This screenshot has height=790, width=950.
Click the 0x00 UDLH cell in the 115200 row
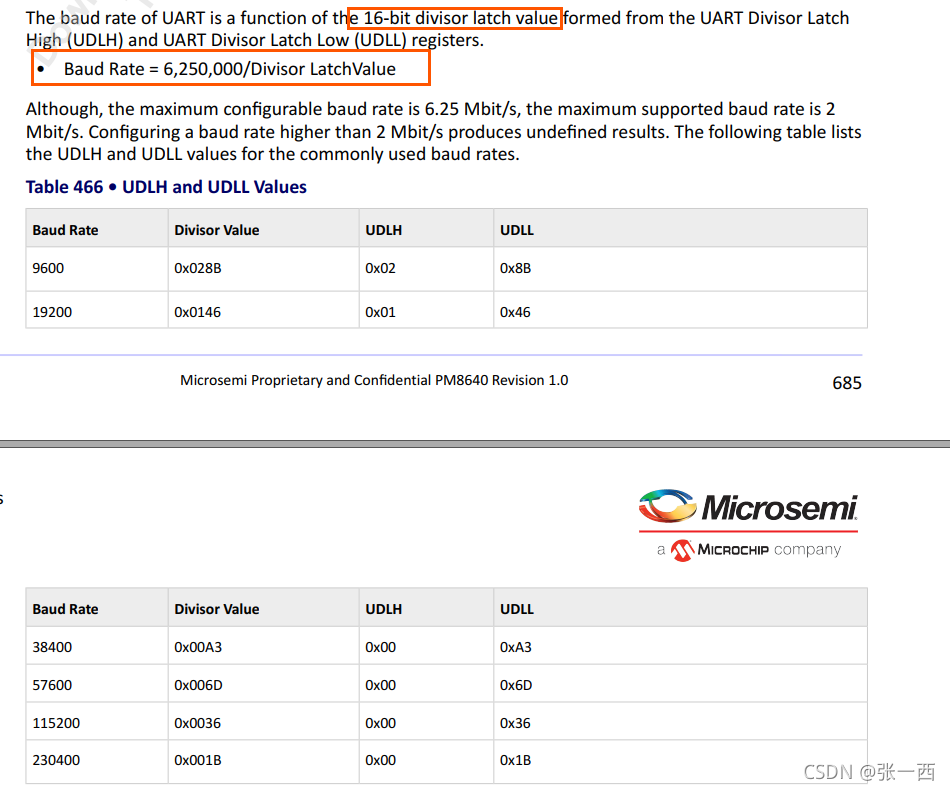(x=427, y=723)
